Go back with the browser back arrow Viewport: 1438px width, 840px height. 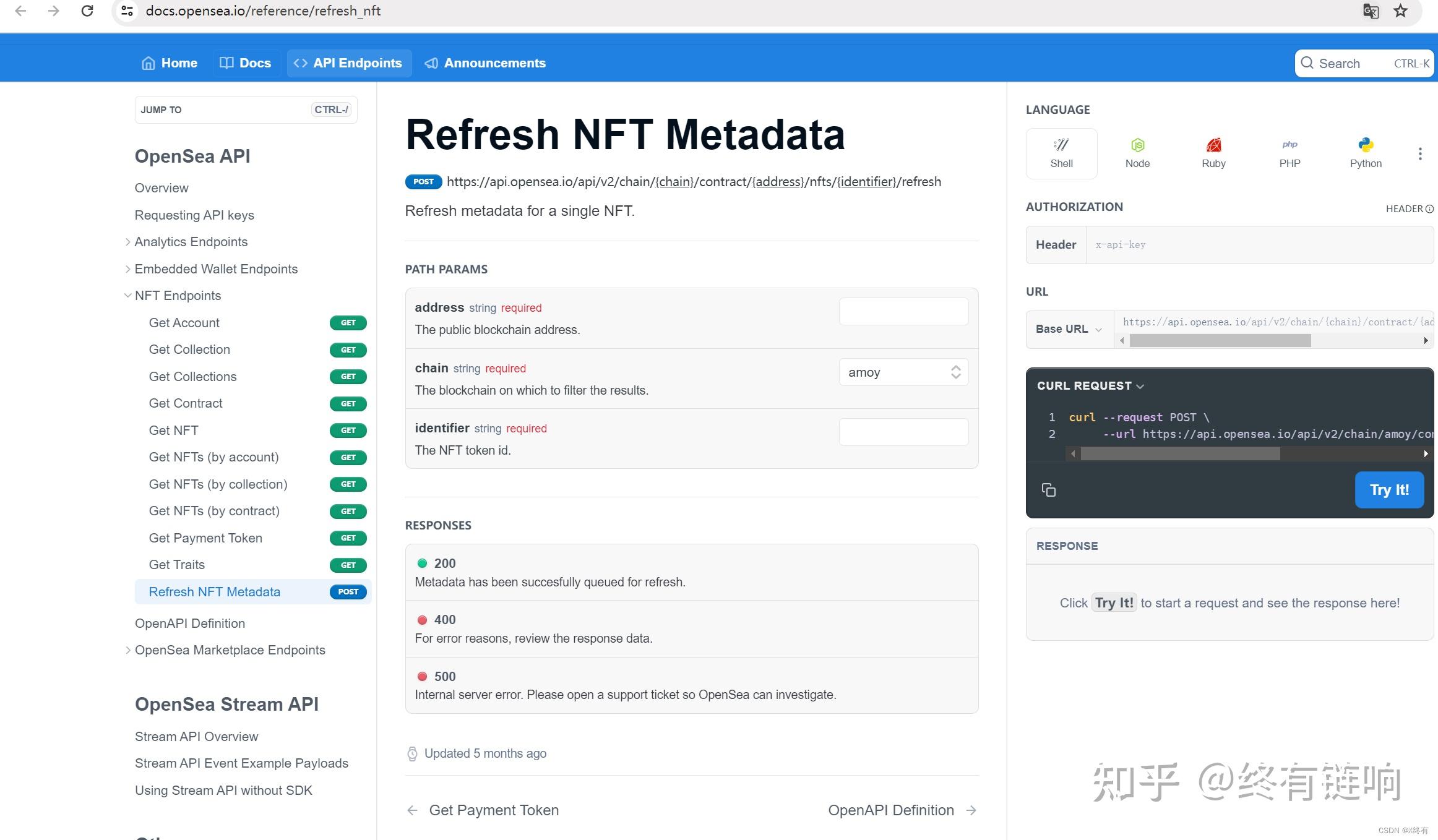(20, 11)
